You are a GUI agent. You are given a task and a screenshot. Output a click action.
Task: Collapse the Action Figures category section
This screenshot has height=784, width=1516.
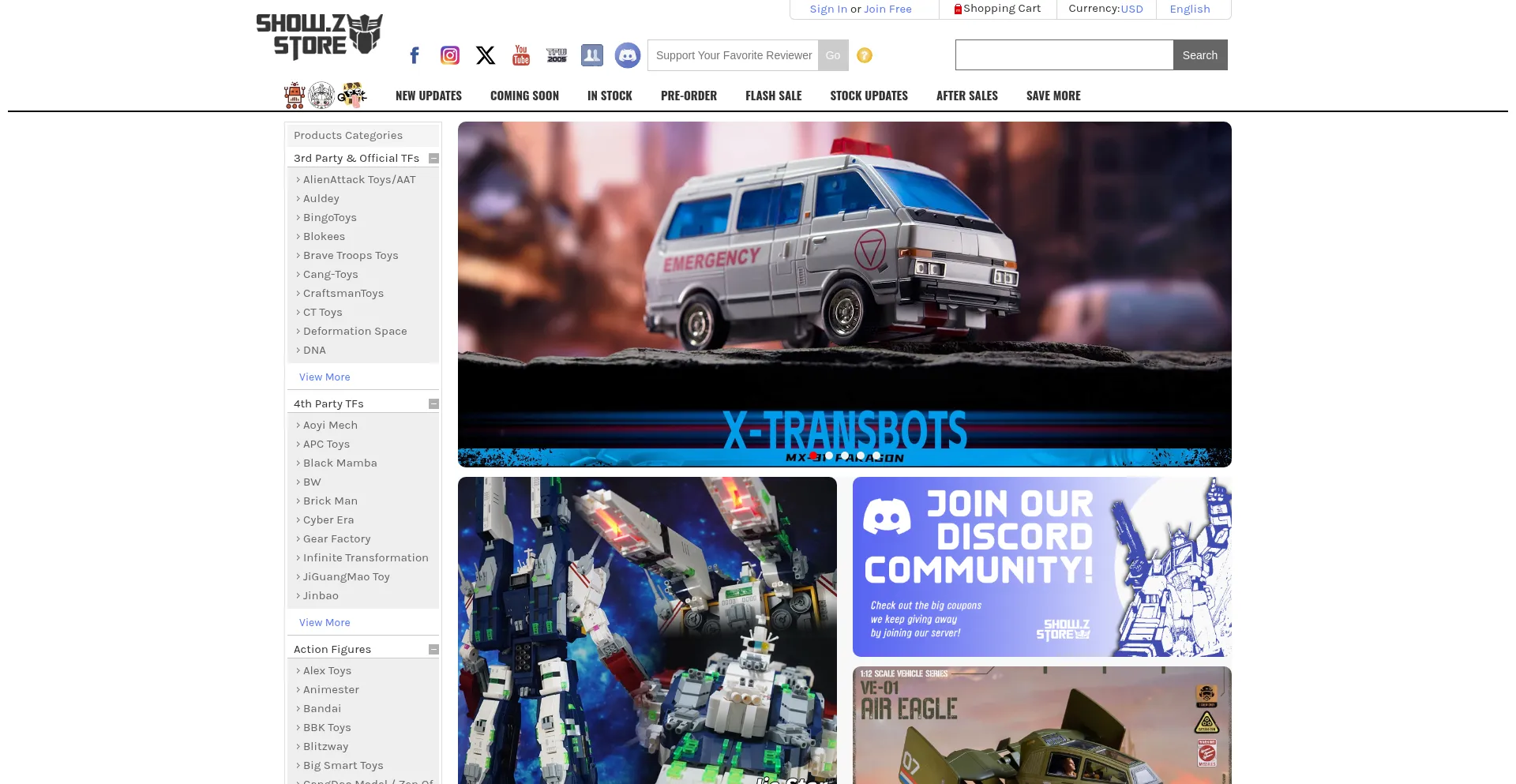tap(433, 649)
